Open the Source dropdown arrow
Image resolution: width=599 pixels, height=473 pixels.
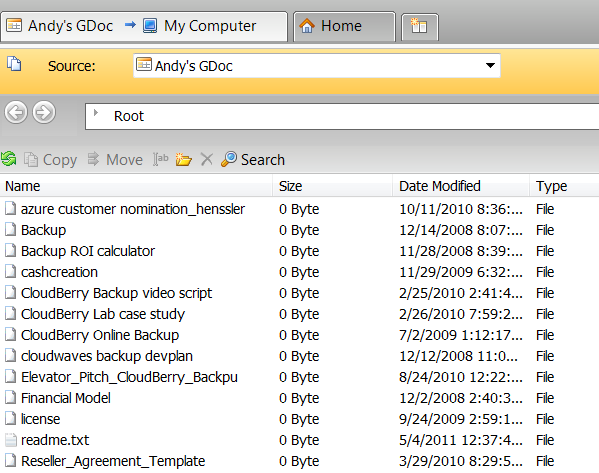coord(490,65)
